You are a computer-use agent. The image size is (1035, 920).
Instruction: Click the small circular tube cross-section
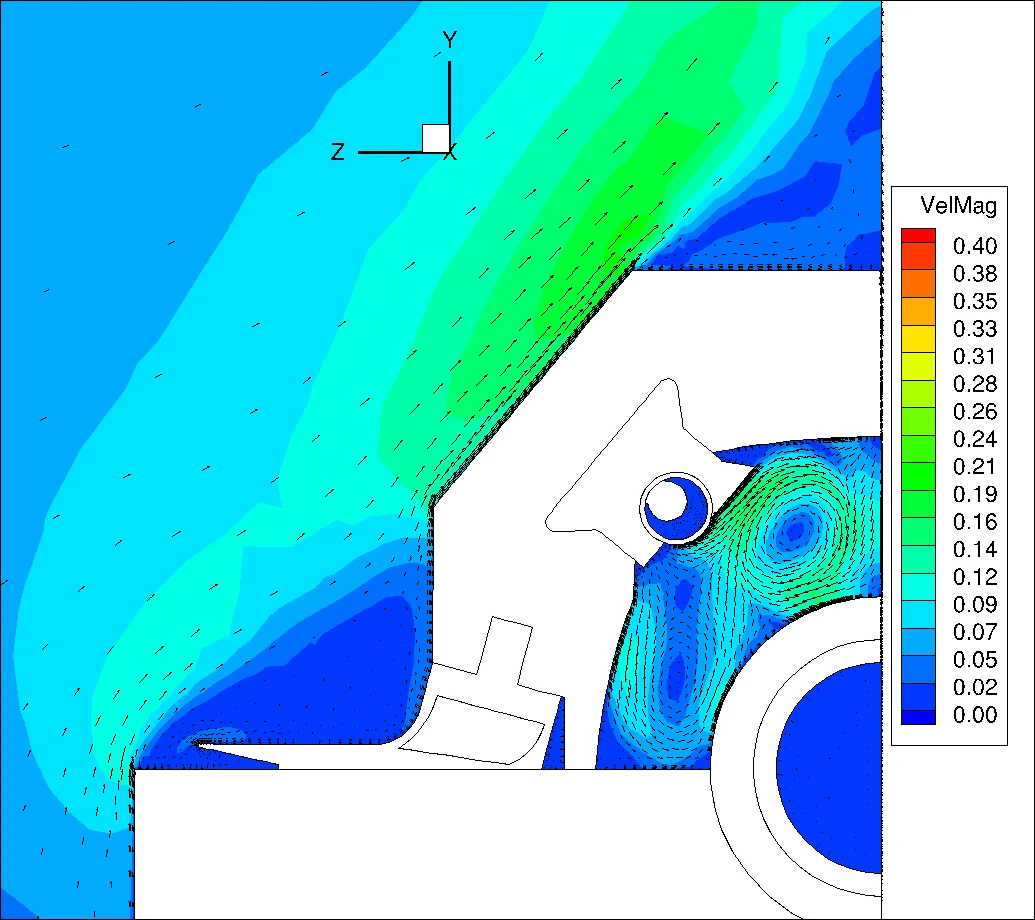[676, 508]
